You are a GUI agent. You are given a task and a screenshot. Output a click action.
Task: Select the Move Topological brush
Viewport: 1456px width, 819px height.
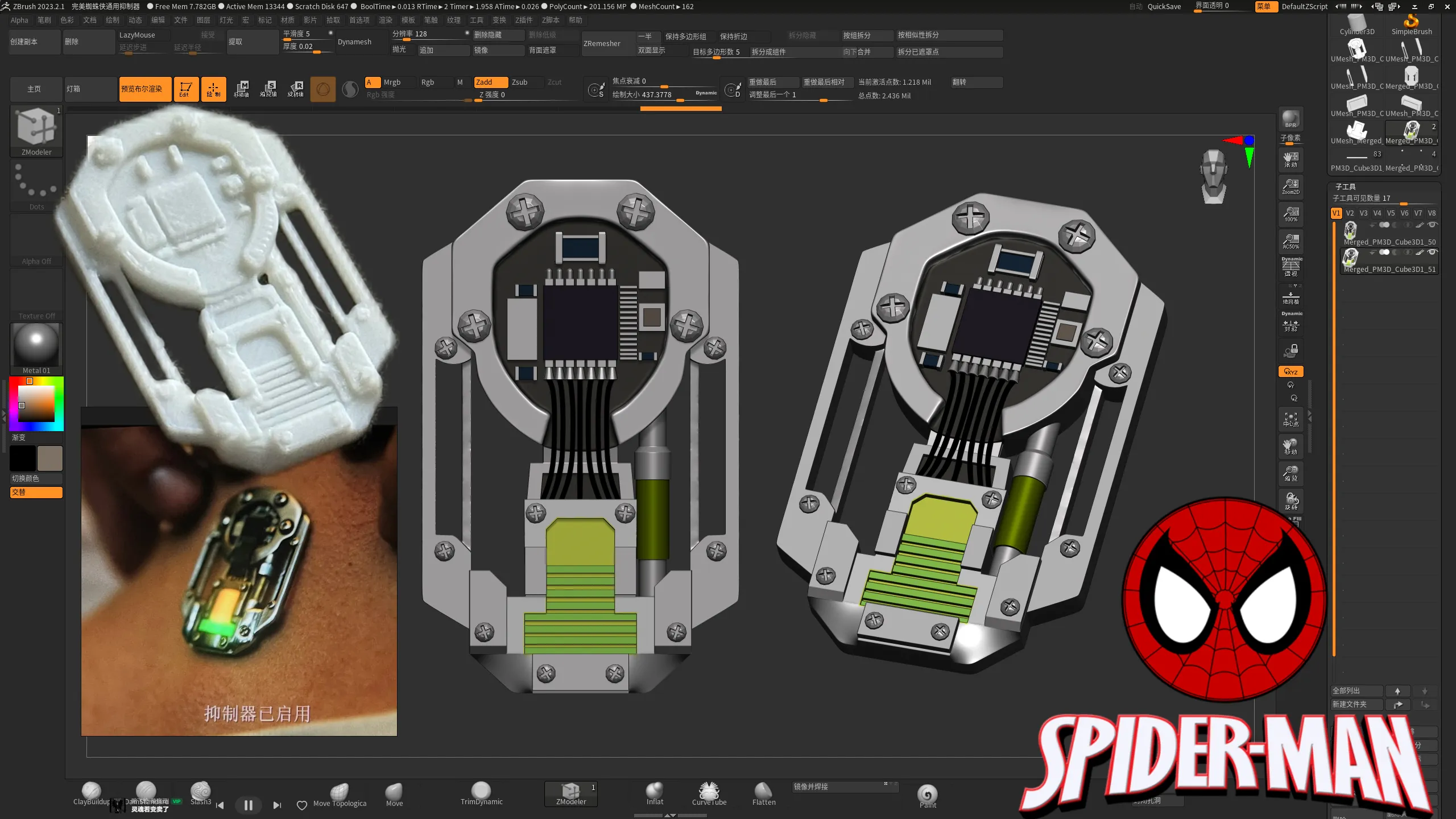click(340, 795)
